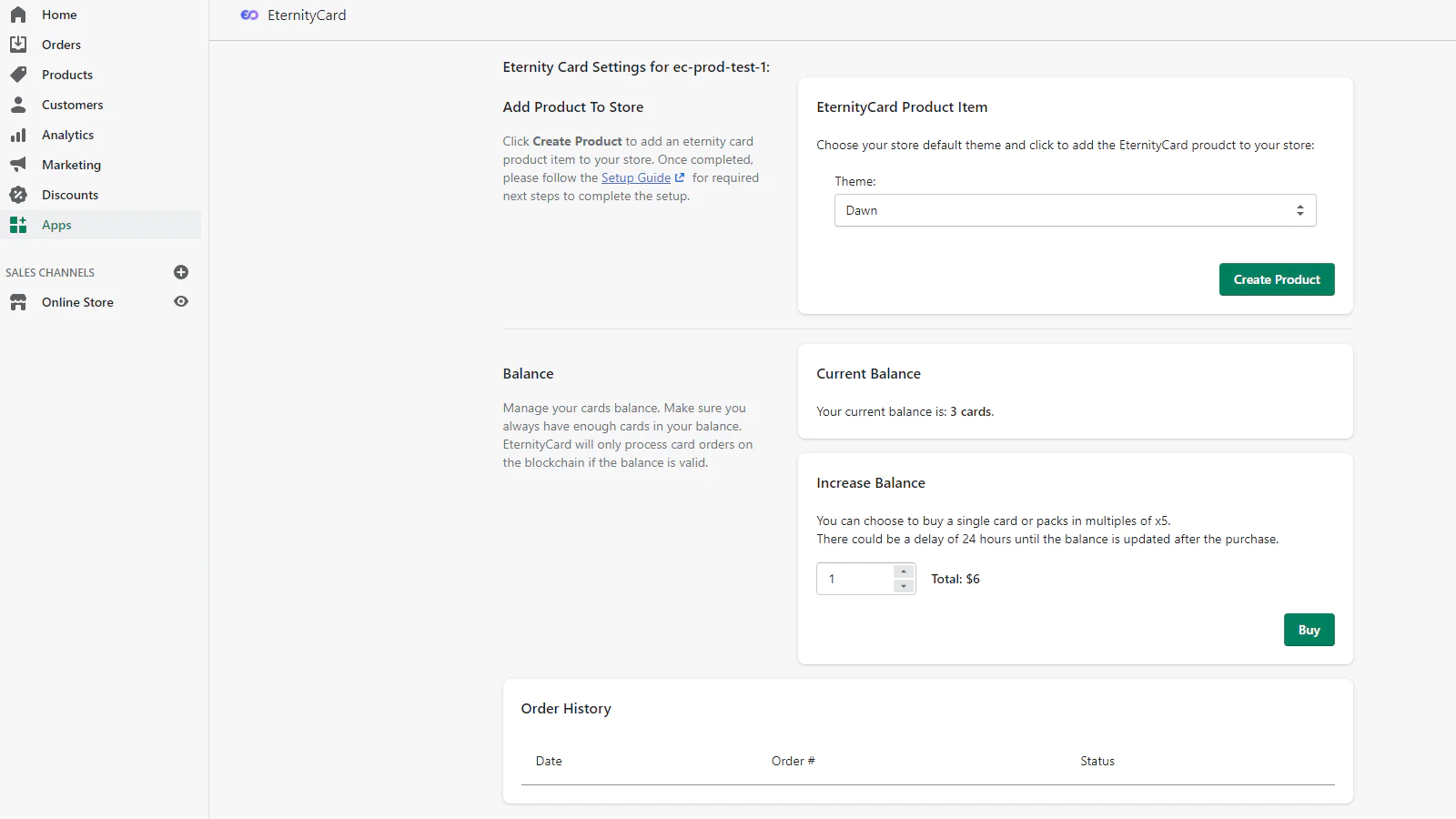This screenshot has width=1456, height=819.
Task: Click the Create Product button
Action: [x=1277, y=279]
